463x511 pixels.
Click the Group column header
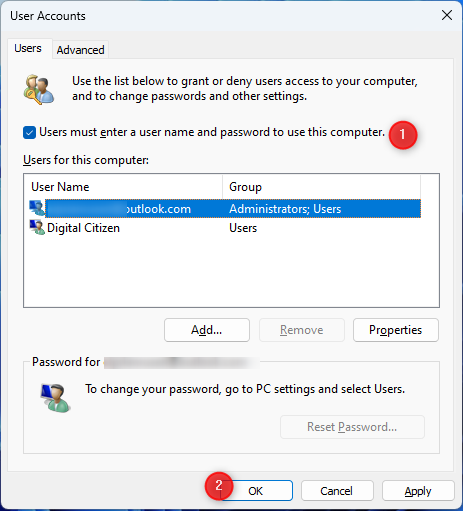tap(321, 187)
